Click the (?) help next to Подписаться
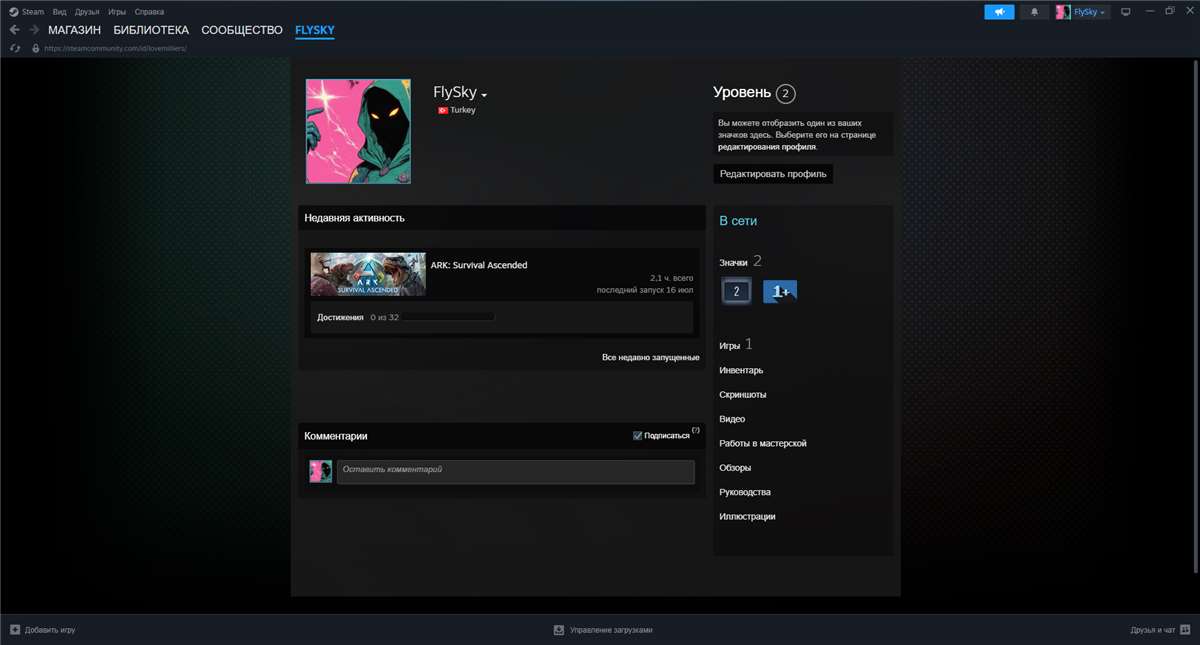Image resolution: width=1200 pixels, height=645 pixels. point(695,430)
